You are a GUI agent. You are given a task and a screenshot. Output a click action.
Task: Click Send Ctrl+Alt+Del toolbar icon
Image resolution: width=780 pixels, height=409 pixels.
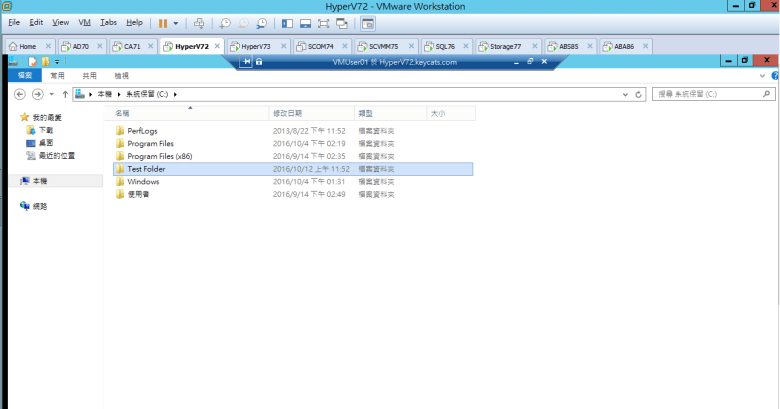point(199,22)
